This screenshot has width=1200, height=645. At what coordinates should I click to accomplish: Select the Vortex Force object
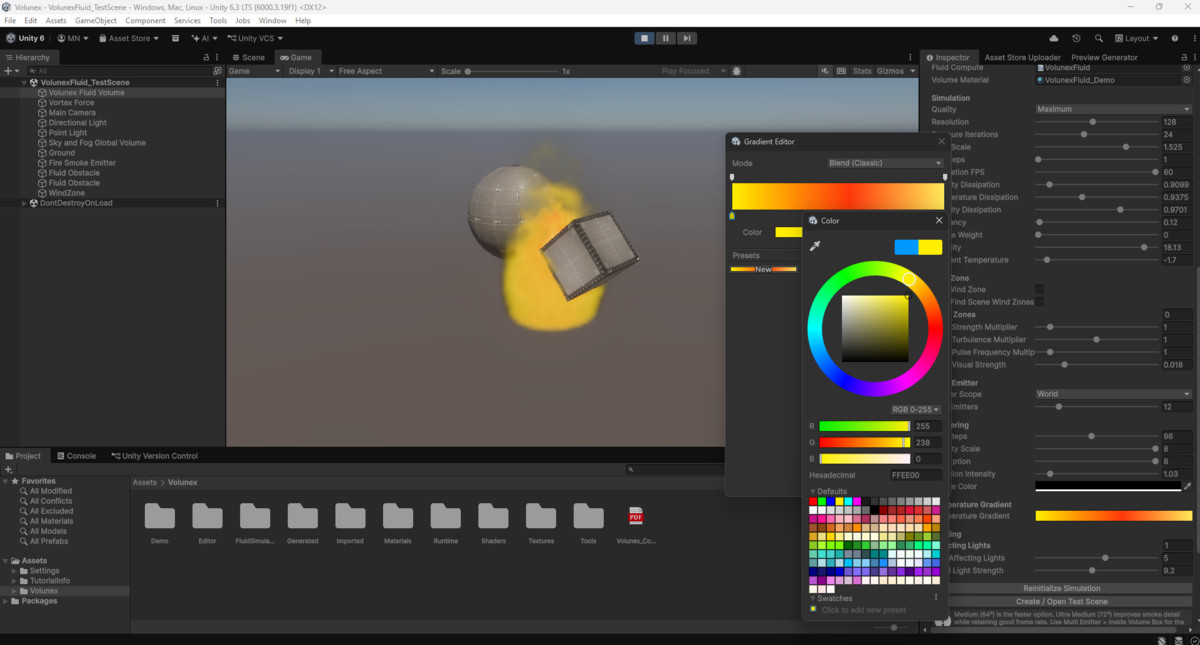coord(71,102)
